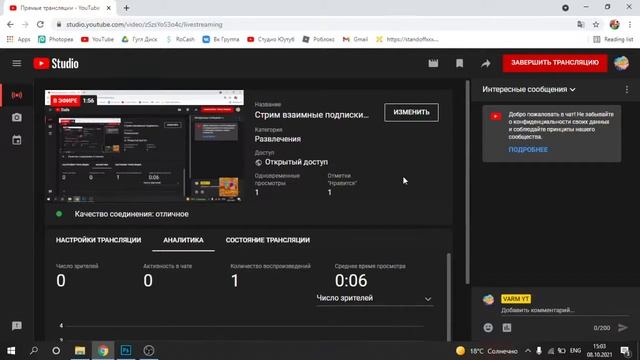
Task: Open Chrome three-dot menu
Action: 630,24
